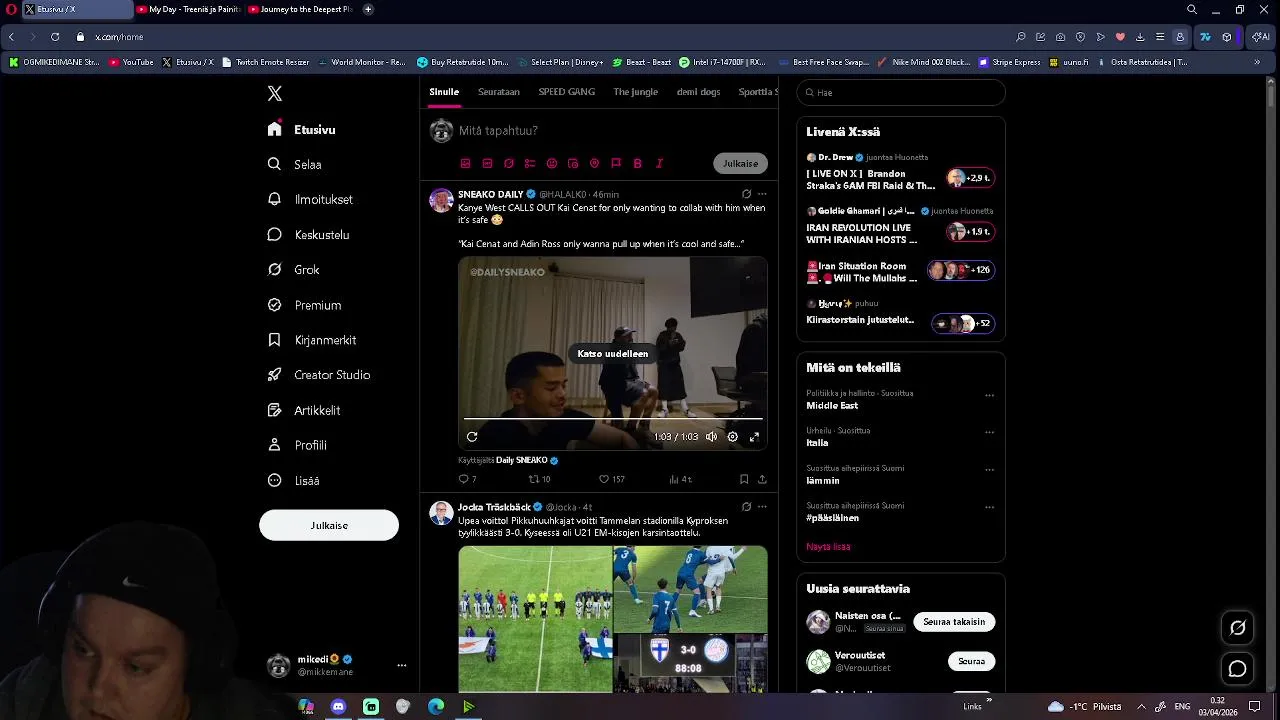The image size is (1280, 720).
Task: Add a poll to the post
Action: tap(530, 163)
